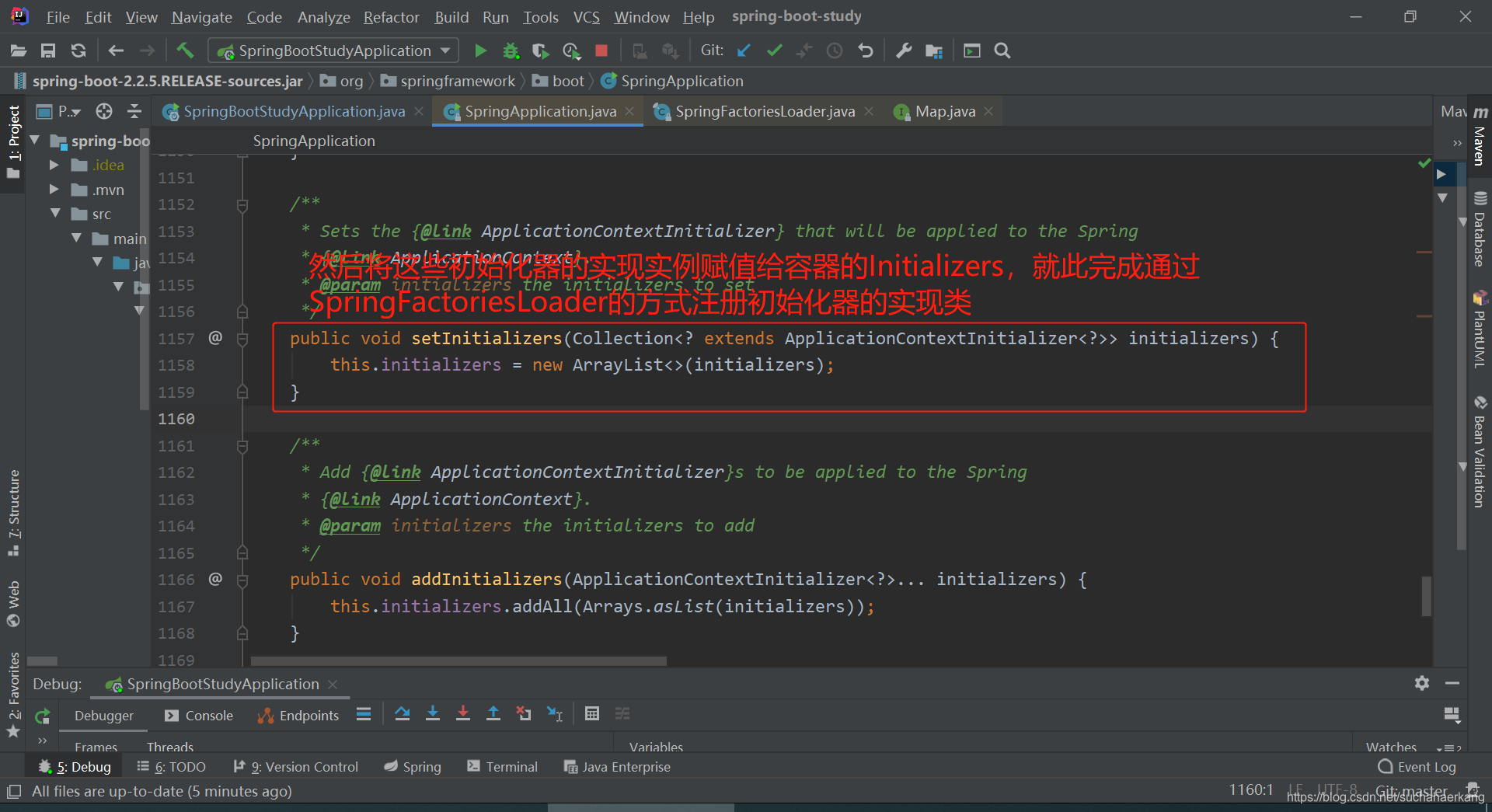Open Project Structure icon
The image size is (1492, 812).
point(934,51)
